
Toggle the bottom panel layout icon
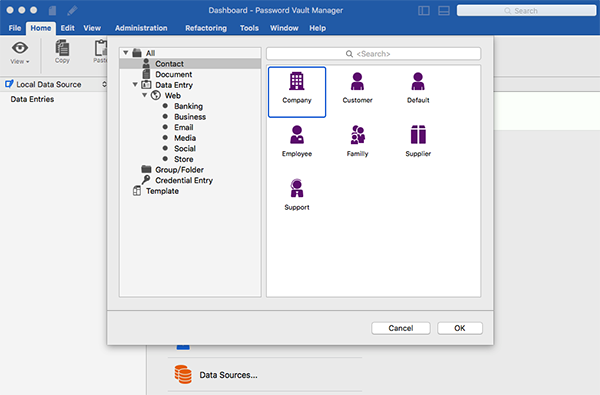pyautogui.click(x=443, y=11)
